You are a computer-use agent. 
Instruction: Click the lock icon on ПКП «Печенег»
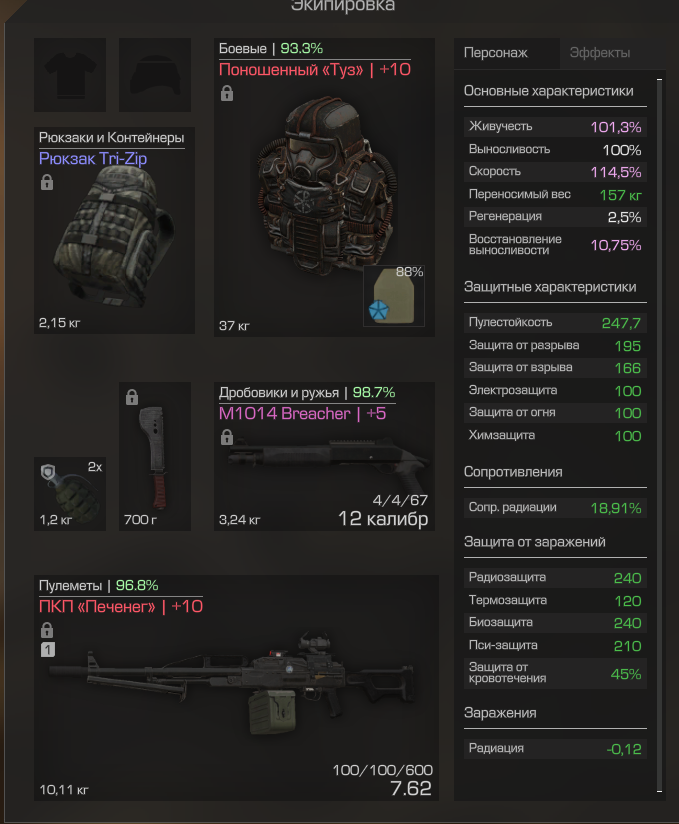pos(47,630)
